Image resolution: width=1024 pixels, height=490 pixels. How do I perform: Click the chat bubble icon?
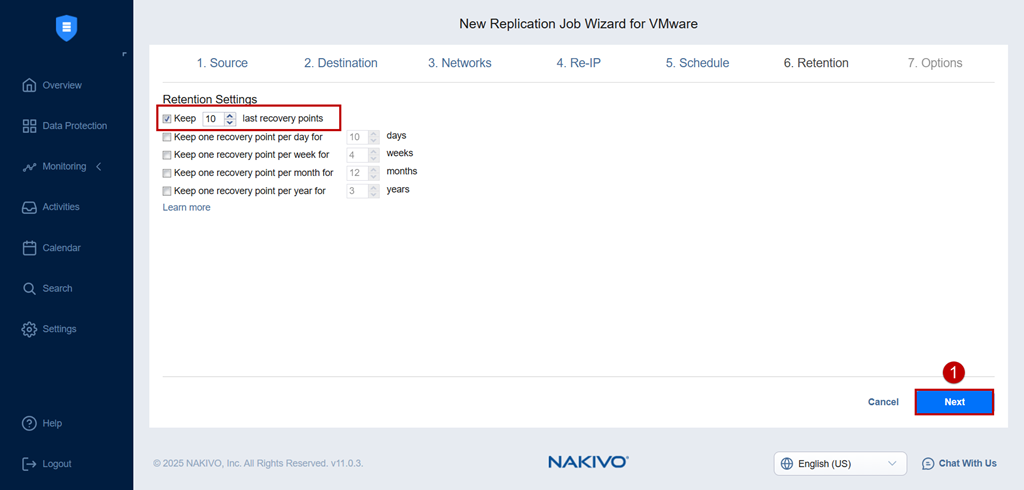click(x=928, y=463)
